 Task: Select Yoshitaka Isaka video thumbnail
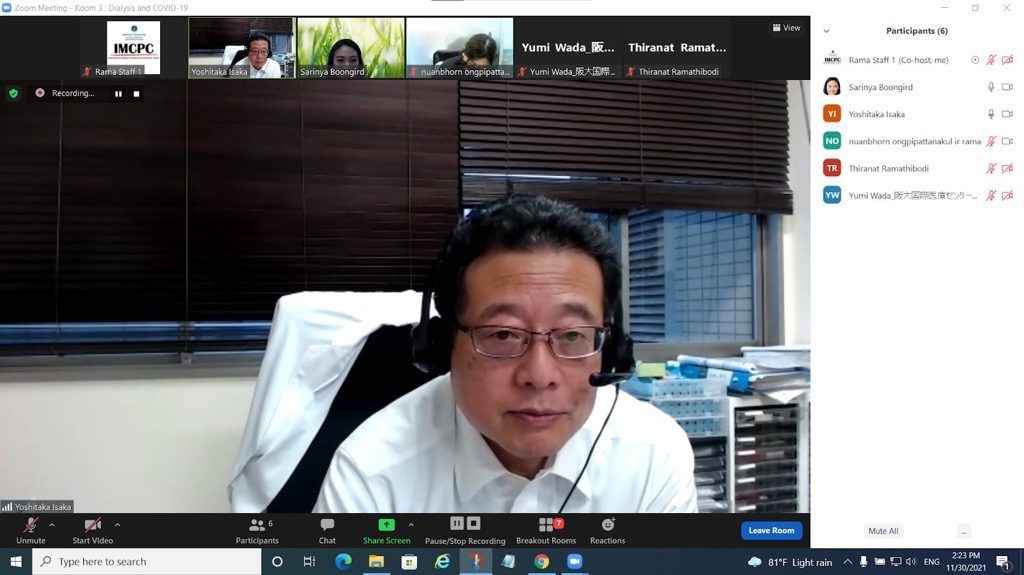(242, 48)
